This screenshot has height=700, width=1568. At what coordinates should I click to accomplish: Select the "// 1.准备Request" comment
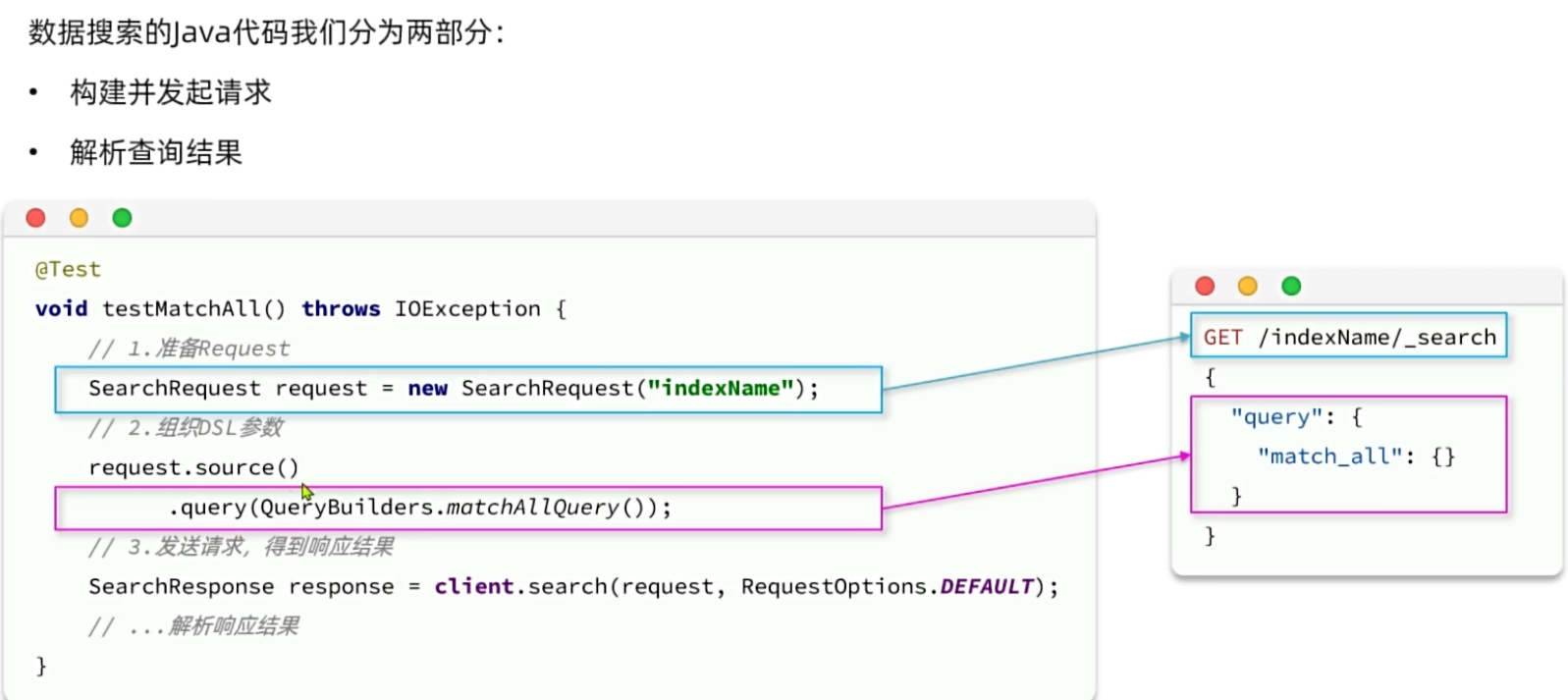pos(189,349)
